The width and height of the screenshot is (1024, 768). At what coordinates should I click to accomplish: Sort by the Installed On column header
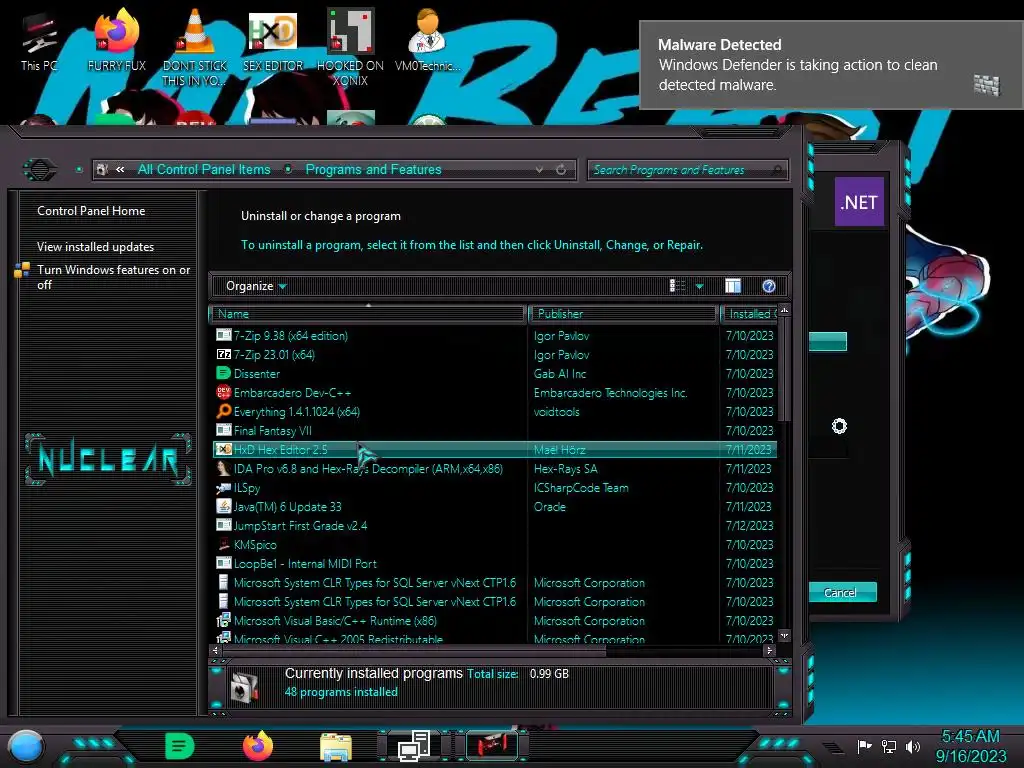750,314
